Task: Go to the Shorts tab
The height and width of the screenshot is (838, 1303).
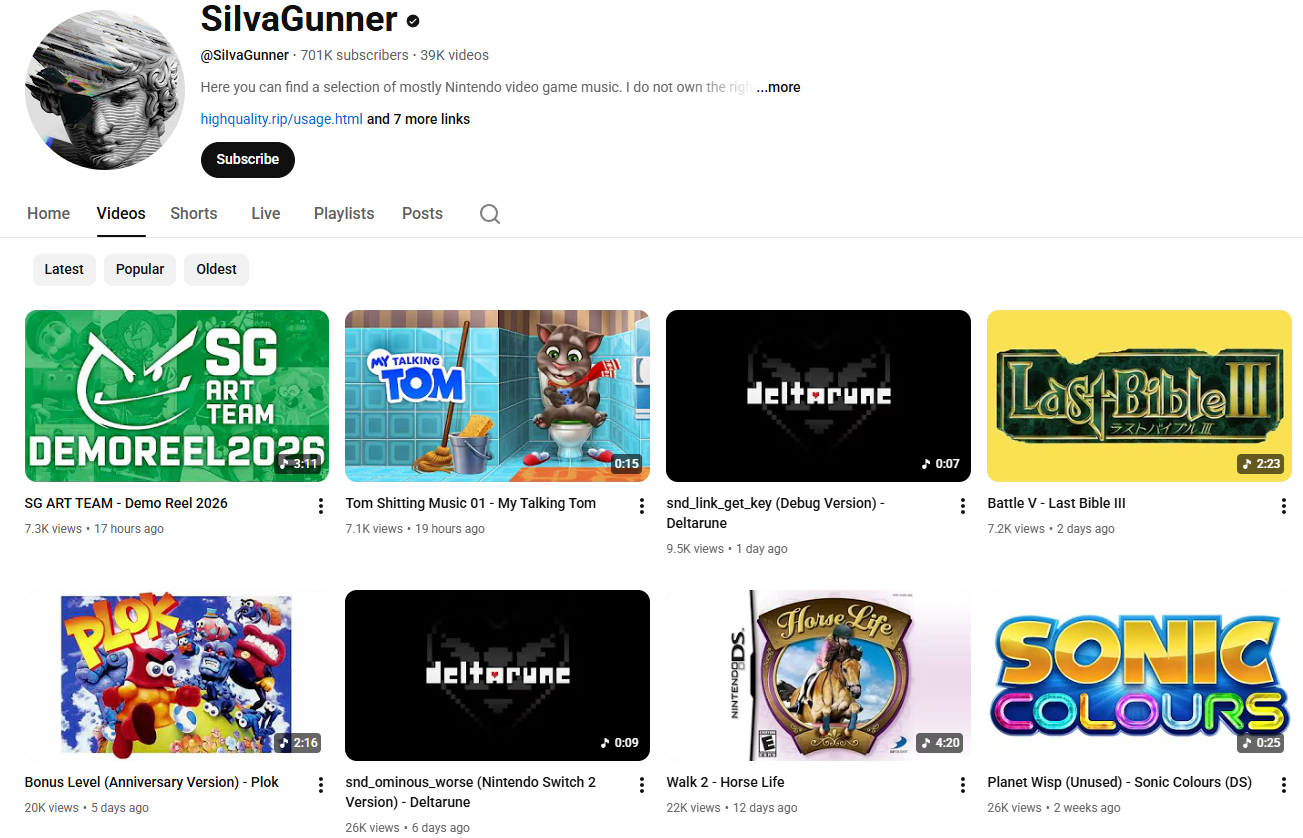Action: [194, 213]
